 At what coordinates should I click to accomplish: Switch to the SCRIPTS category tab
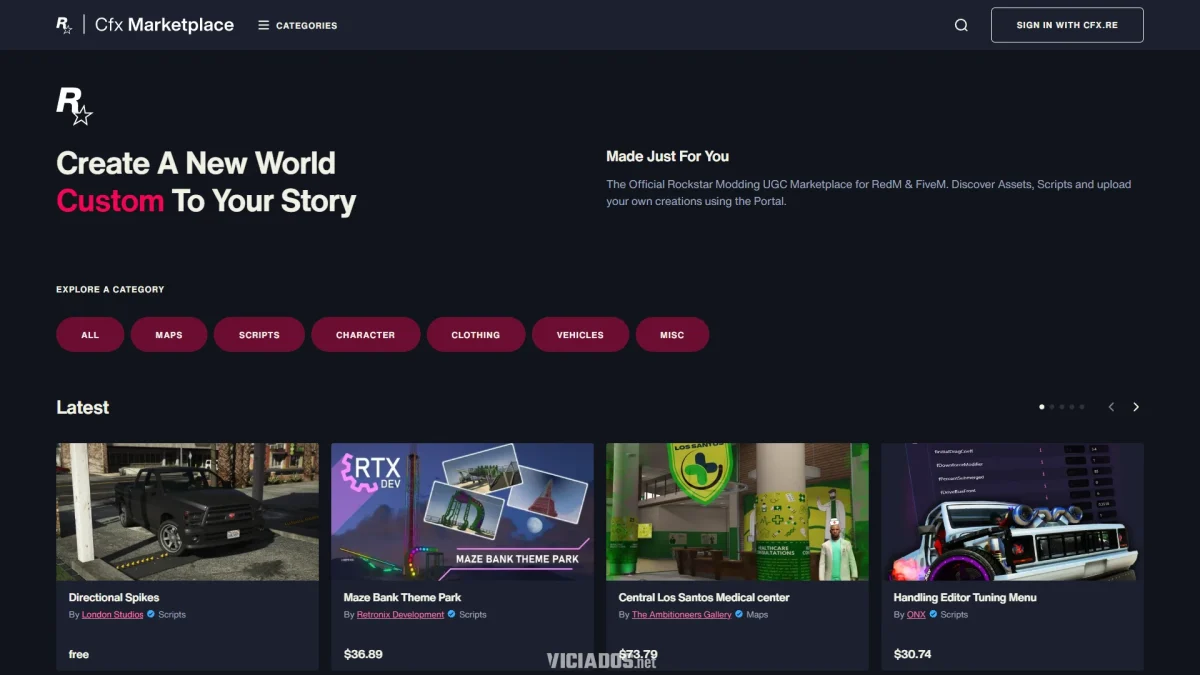259,334
